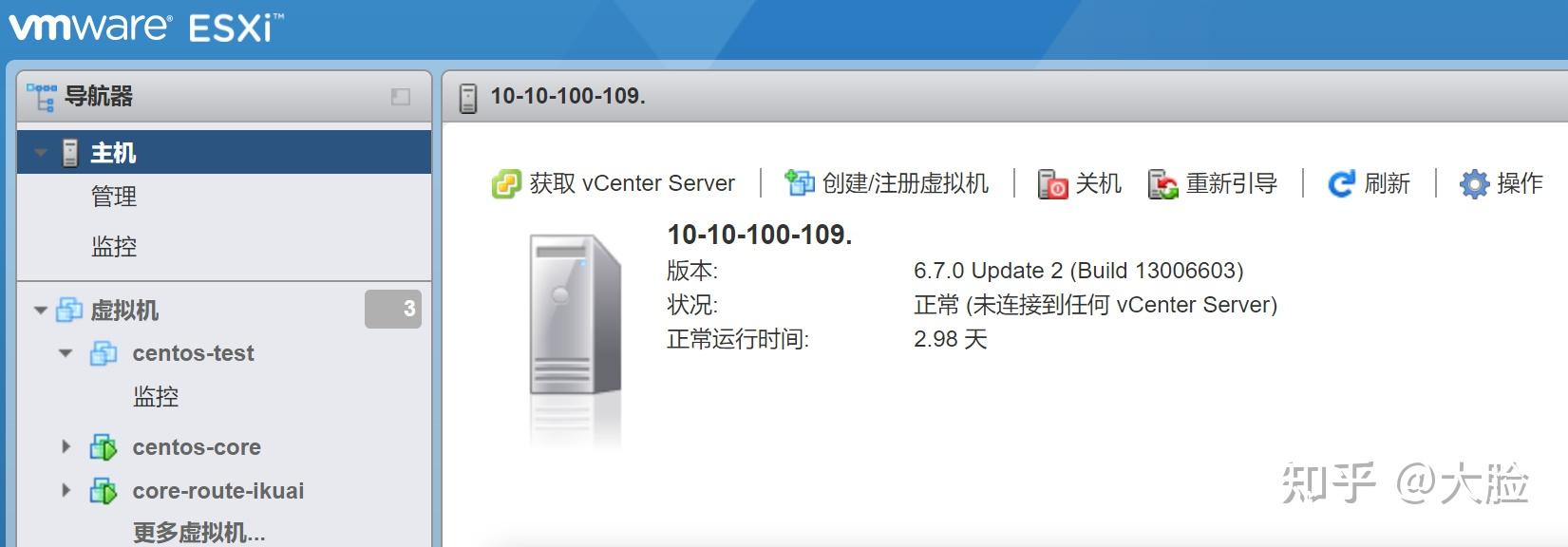Expand the centos-core tree arrow

click(66, 446)
